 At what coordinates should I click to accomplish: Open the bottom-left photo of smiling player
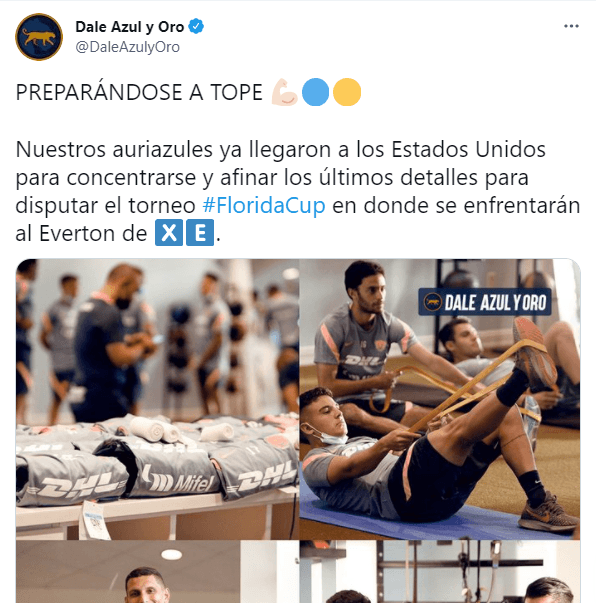pos(157,572)
